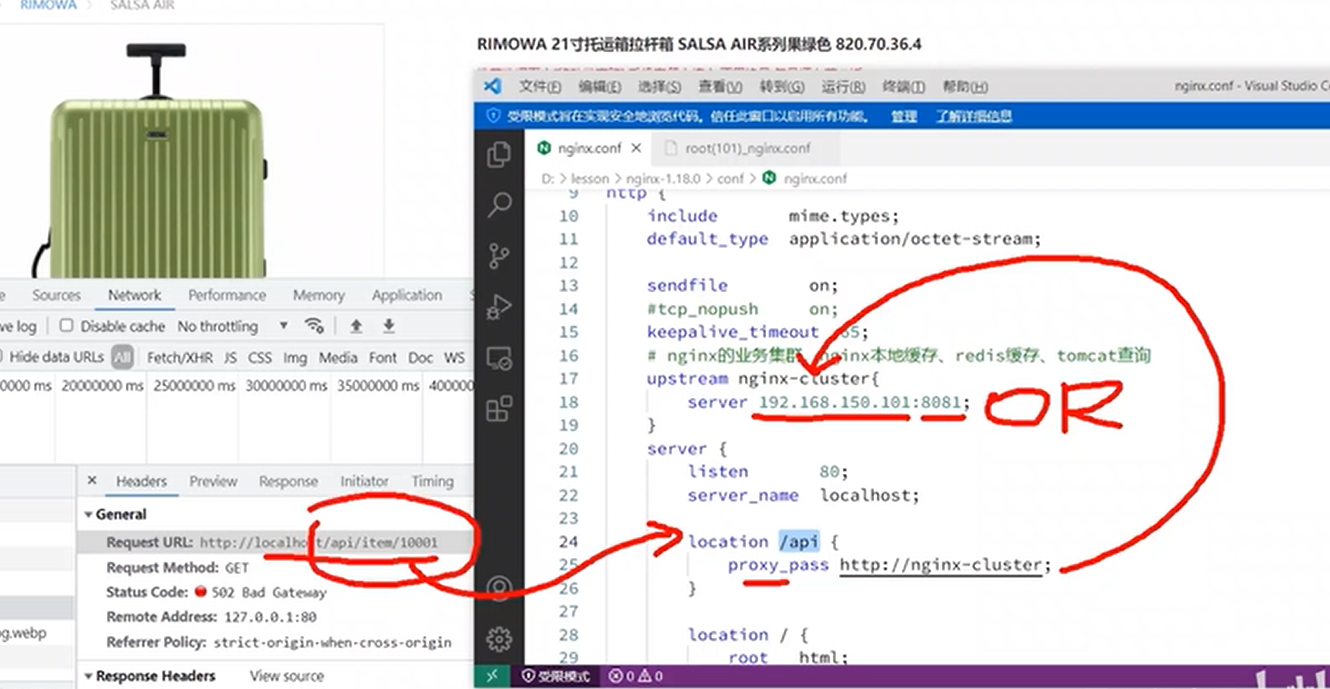This screenshot has height=689, width=1330.
Task: Filter requests by Img
Action: pos(295,357)
